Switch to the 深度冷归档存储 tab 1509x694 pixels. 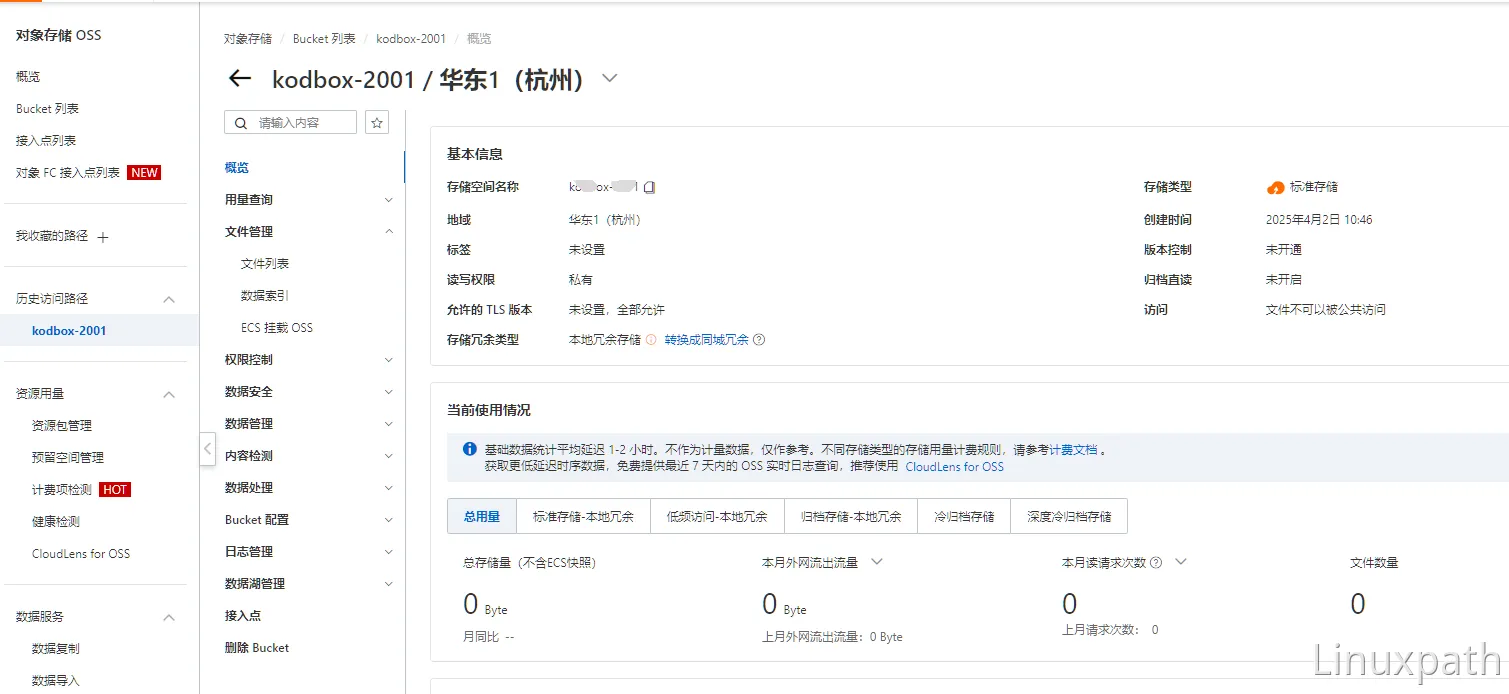tap(1069, 517)
